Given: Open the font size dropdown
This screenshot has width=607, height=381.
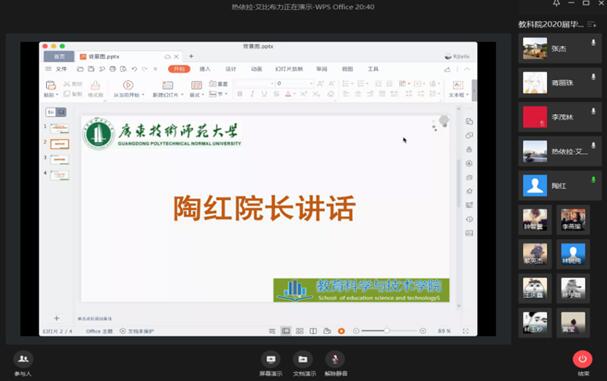Looking at the screenshot, I should [x=311, y=84].
